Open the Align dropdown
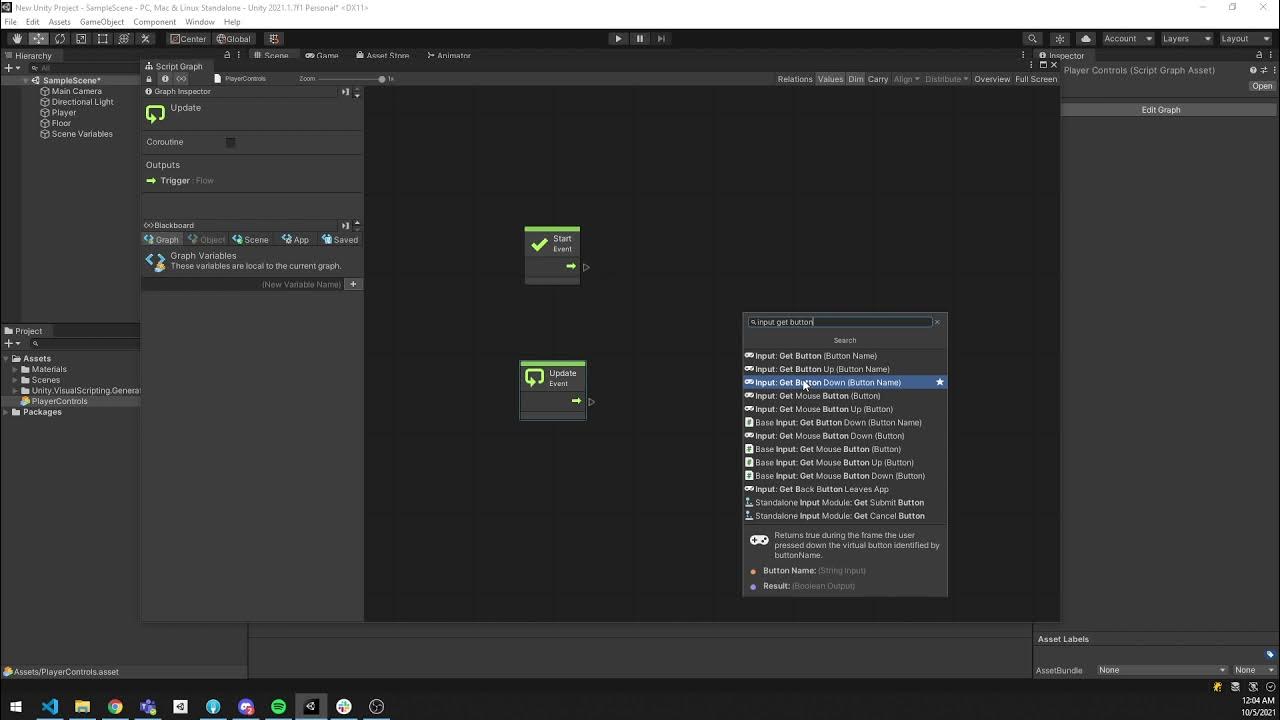The image size is (1280, 720). coord(906,79)
